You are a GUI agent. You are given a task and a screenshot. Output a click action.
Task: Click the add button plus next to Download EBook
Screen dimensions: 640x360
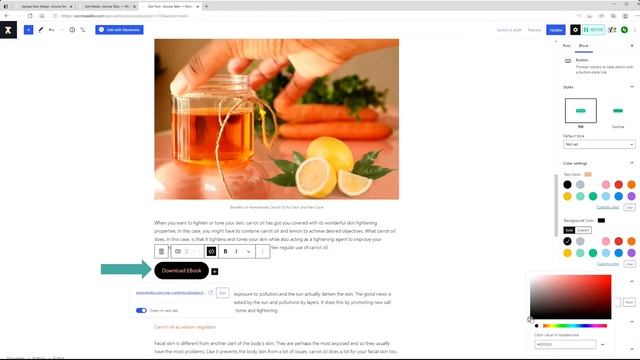tap(215, 271)
